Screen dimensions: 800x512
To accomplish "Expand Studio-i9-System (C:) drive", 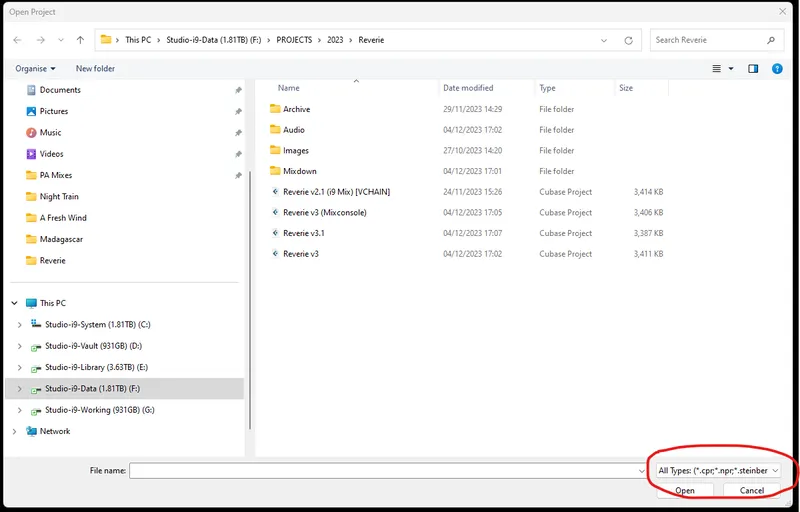I will [19, 325].
